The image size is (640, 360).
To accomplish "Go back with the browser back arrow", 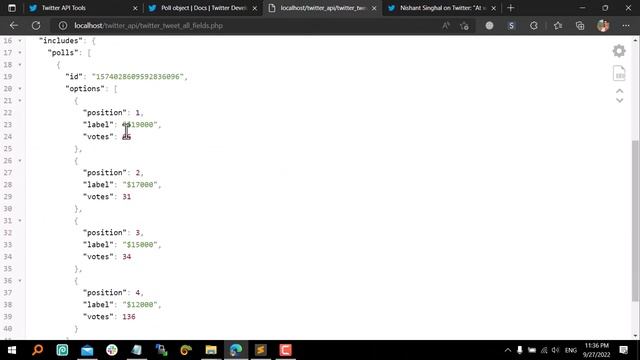I will (x=14, y=25).
